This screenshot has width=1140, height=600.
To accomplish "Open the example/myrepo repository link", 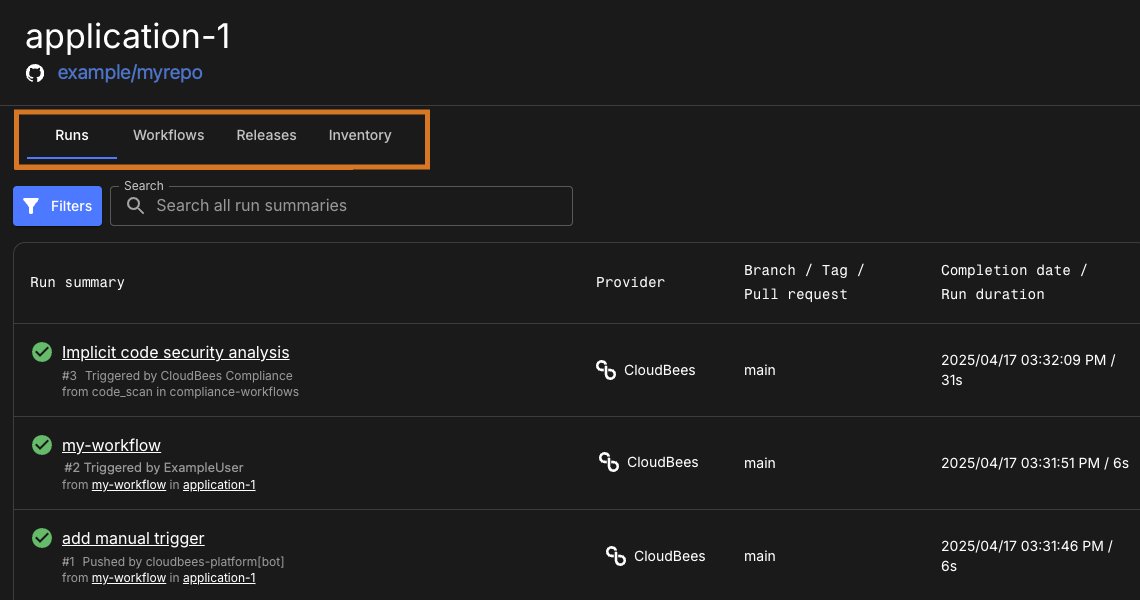I will click(x=130, y=72).
